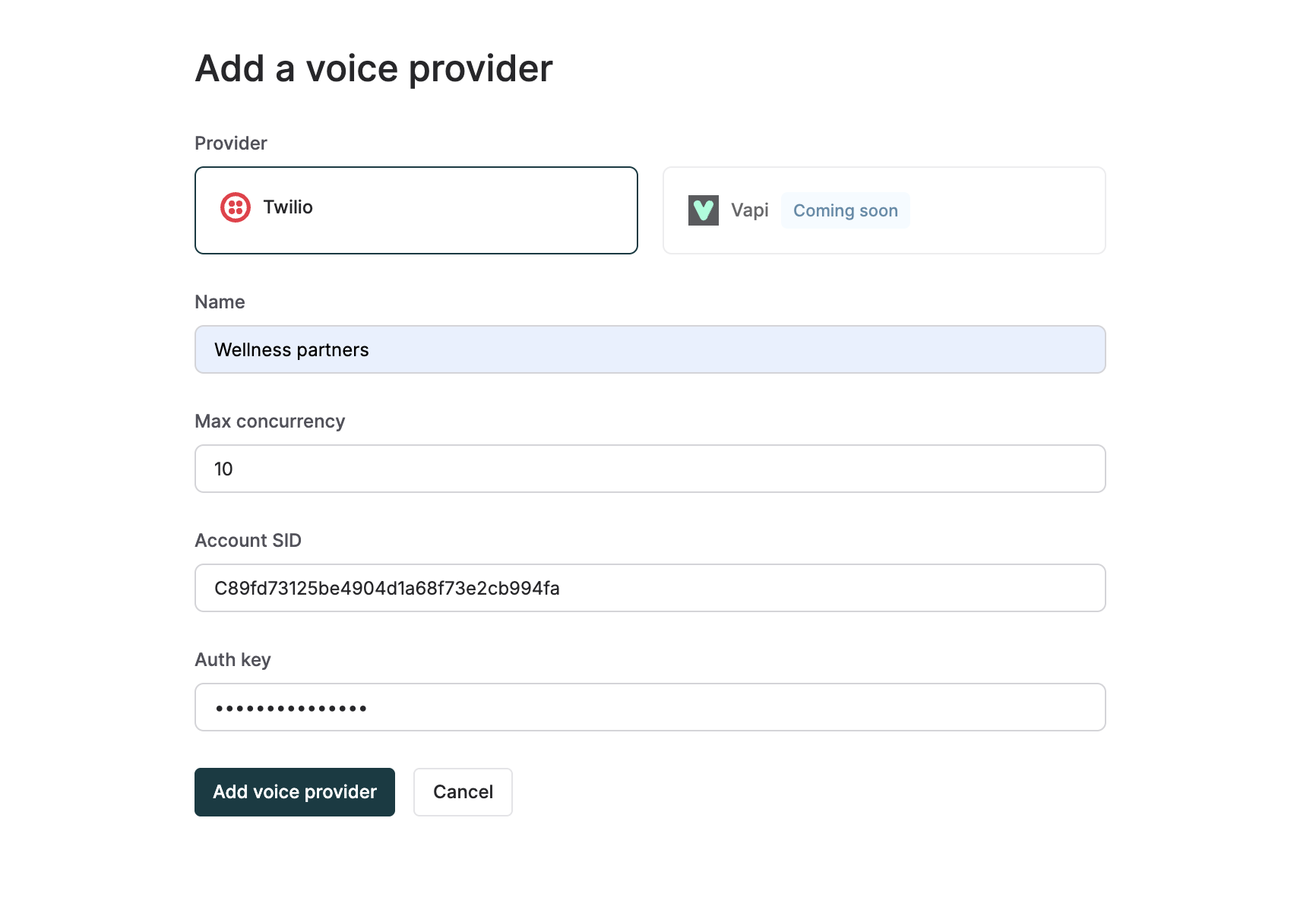Click the Name field label
Image resolution: width=1316 pixels, height=919 pixels.
pyautogui.click(x=219, y=302)
